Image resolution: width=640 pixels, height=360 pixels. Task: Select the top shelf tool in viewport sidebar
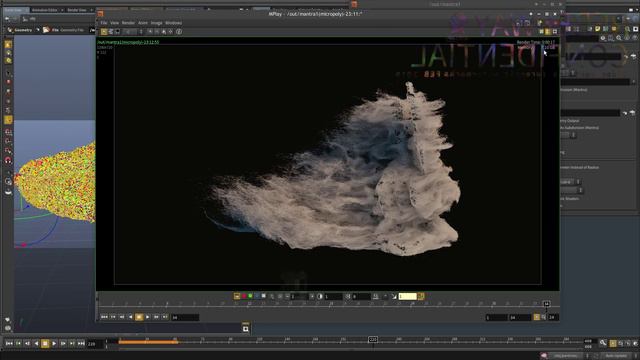[x=8, y=44]
